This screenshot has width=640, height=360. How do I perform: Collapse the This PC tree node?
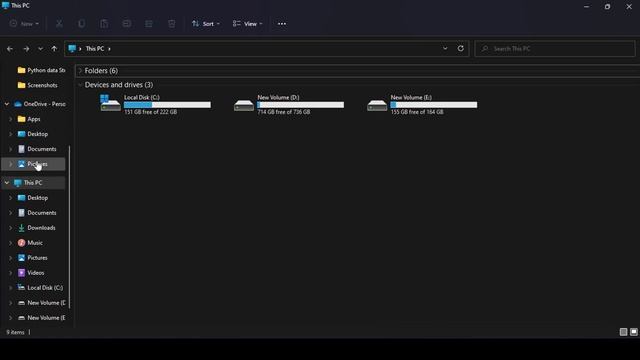7,182
